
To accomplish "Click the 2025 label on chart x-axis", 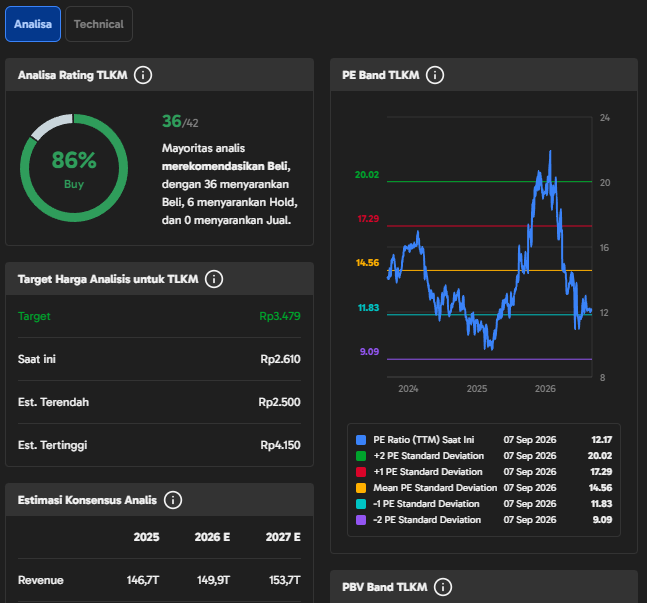I will point(477,389).
